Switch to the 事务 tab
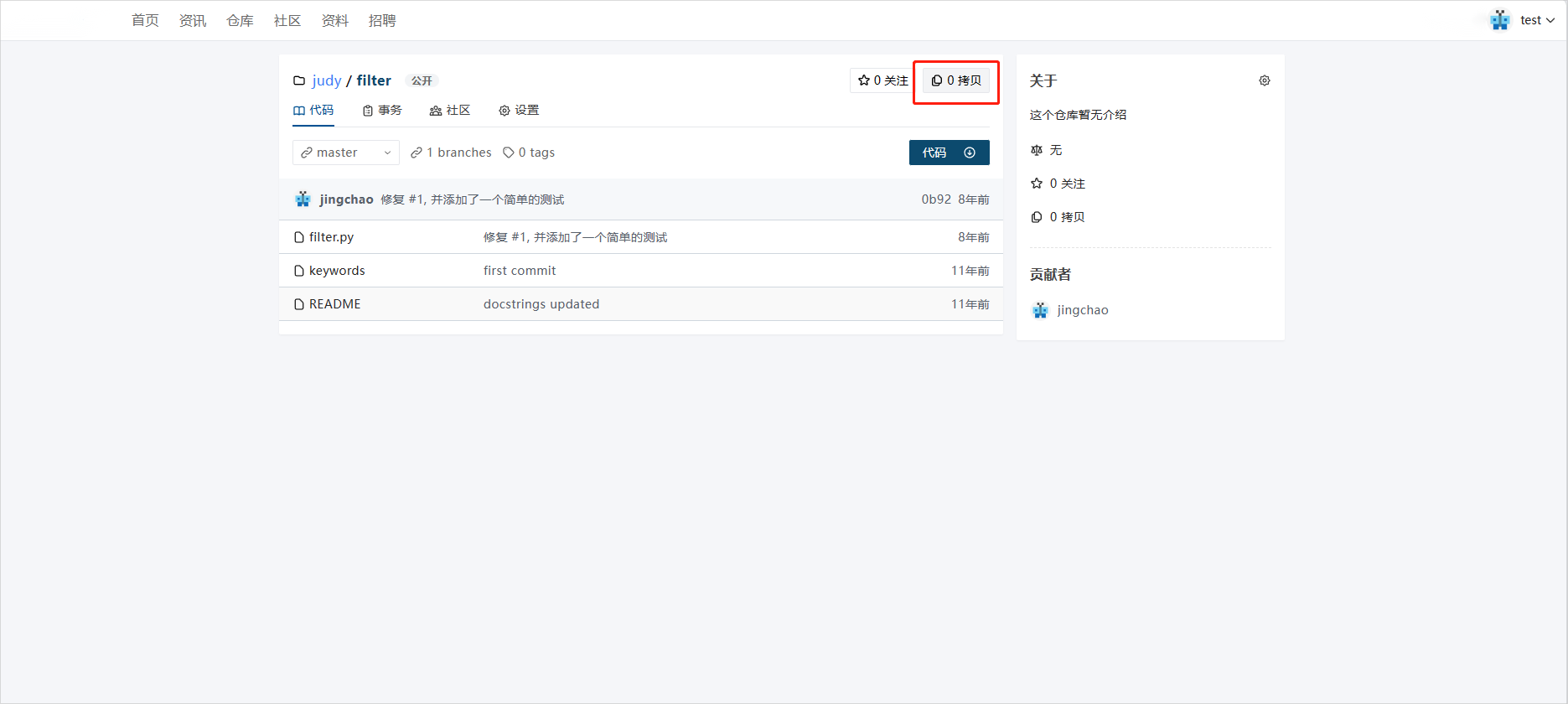Viewport: 1568px width, 704px height. click(x=382, y=111)
